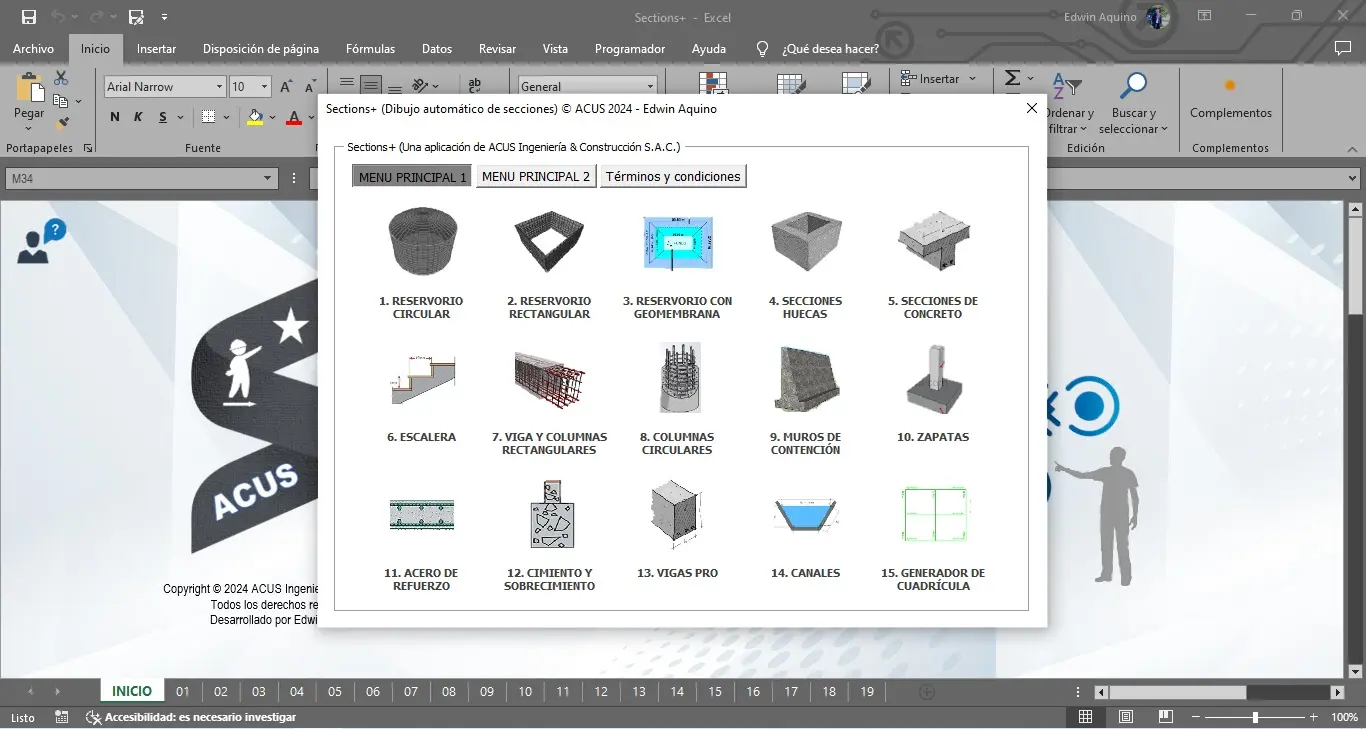Switch to Normal view in status bar
The width and height of the screenshot is (1366, 729).
click(x=1085, y=717)
